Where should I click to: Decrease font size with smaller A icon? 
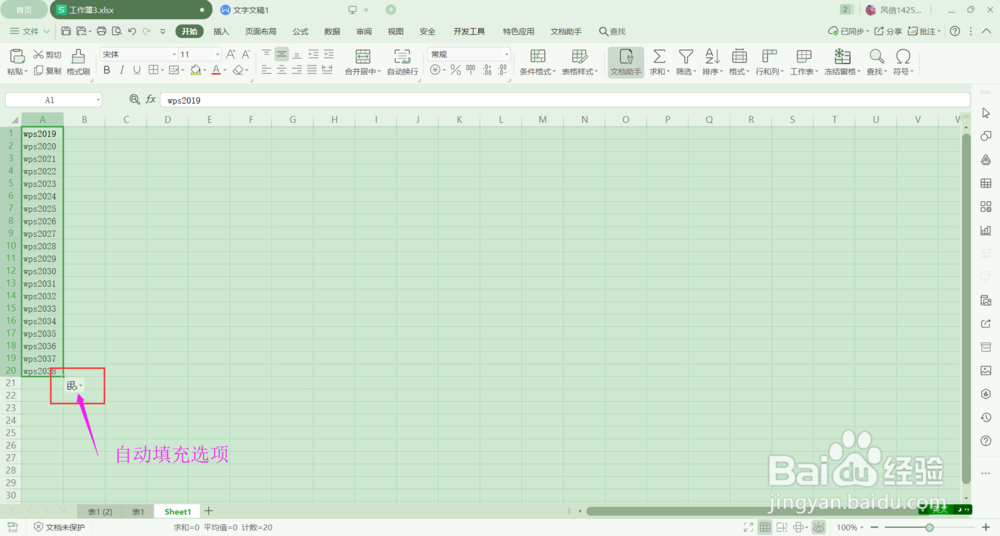click(x=246, y=54)
